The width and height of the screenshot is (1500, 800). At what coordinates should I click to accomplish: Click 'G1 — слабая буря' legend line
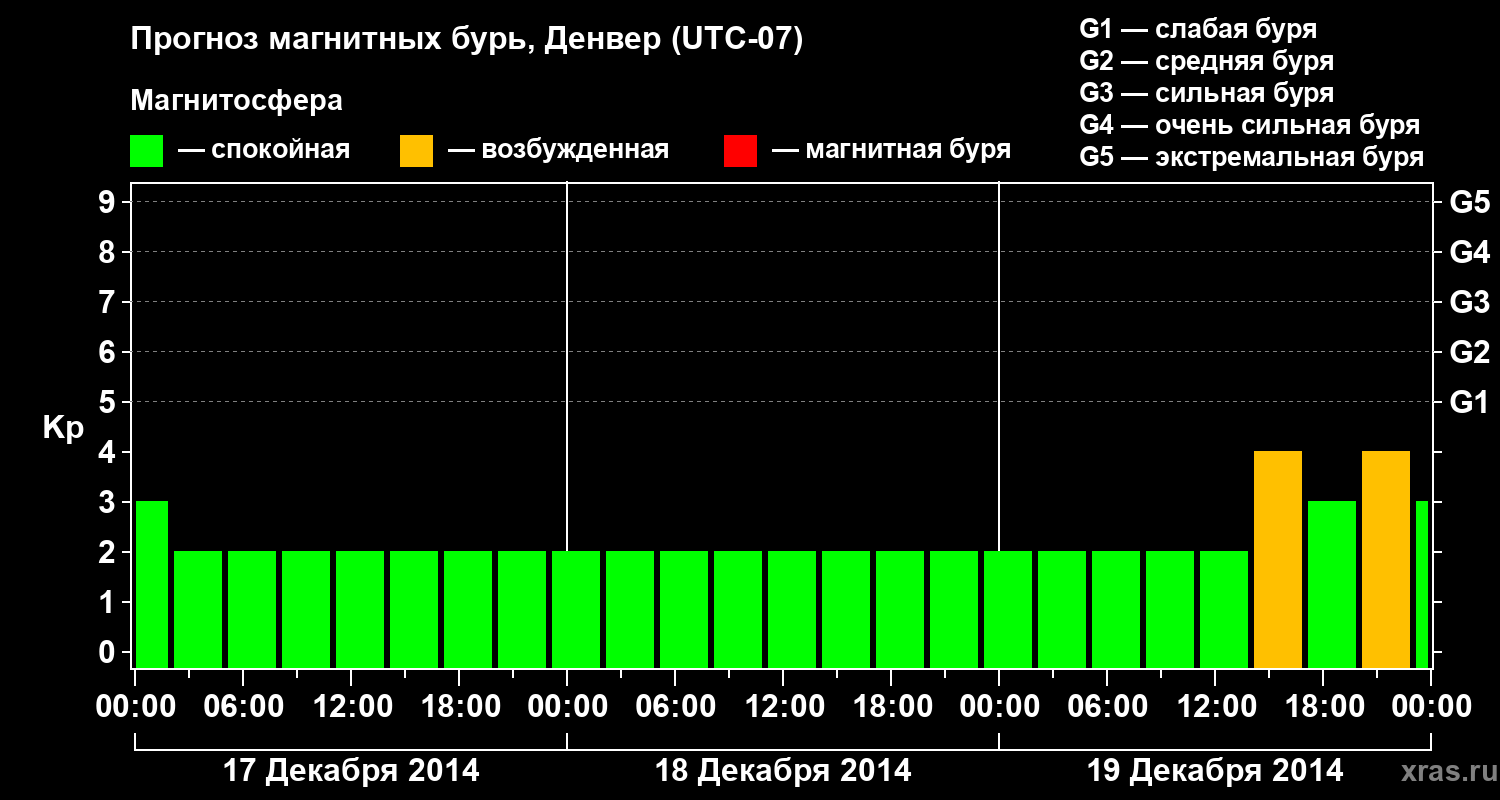pos(1198,29)
